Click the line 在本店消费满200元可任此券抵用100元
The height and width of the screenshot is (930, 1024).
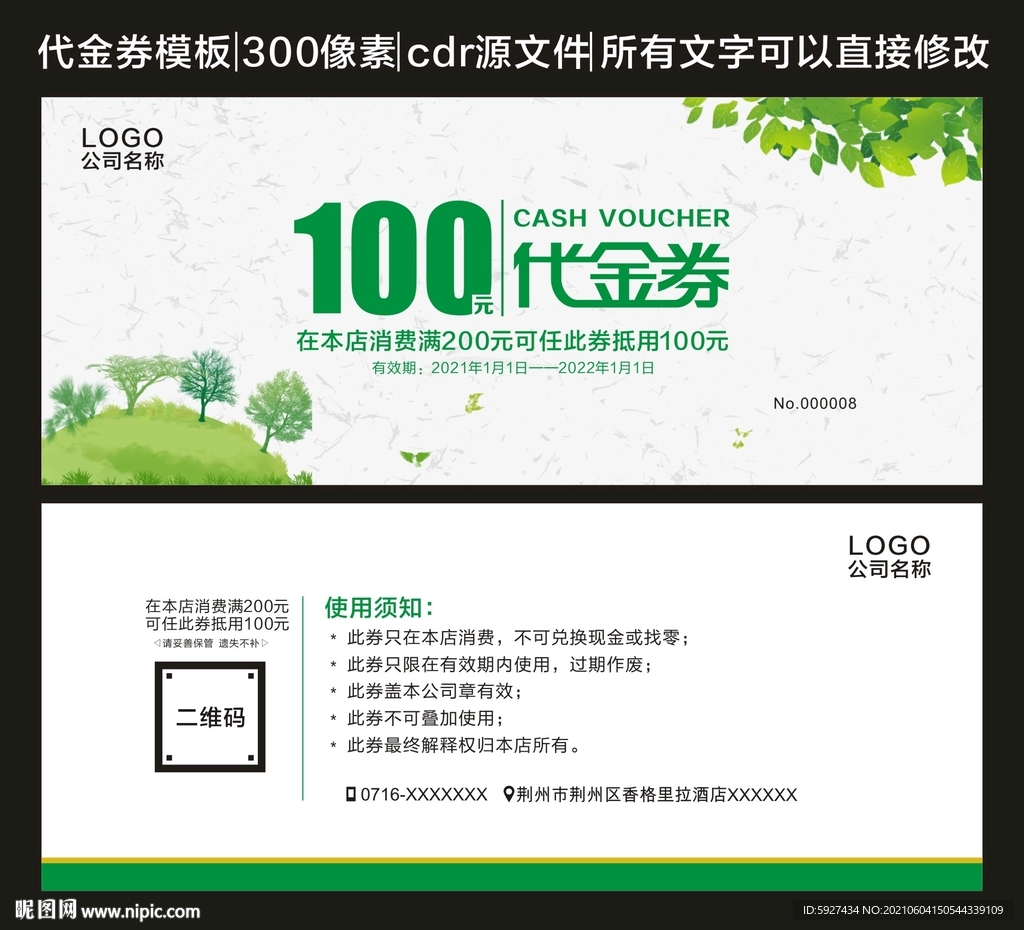point(512,340)
